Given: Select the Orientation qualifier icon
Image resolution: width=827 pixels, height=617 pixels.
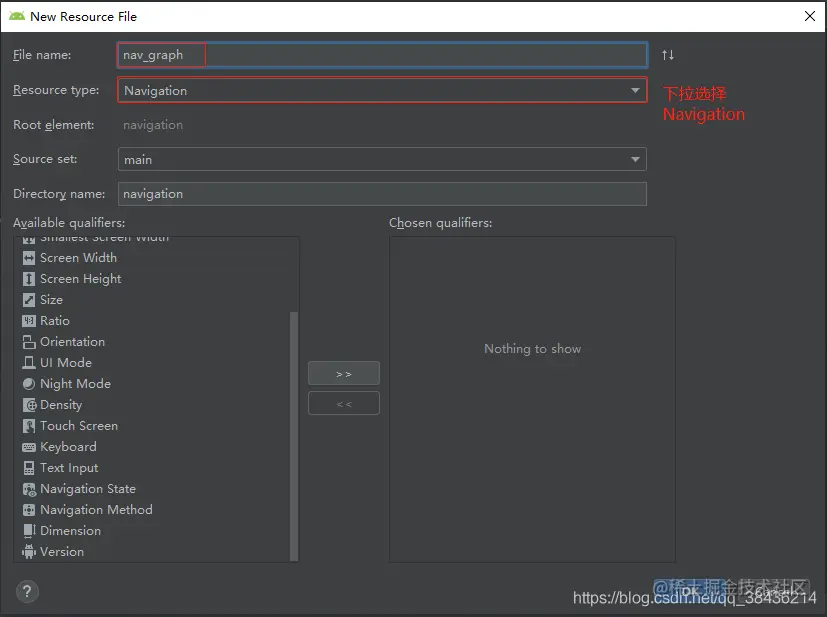Looking at the screenshot, I should pyautogui.click(x=28, y=342).
